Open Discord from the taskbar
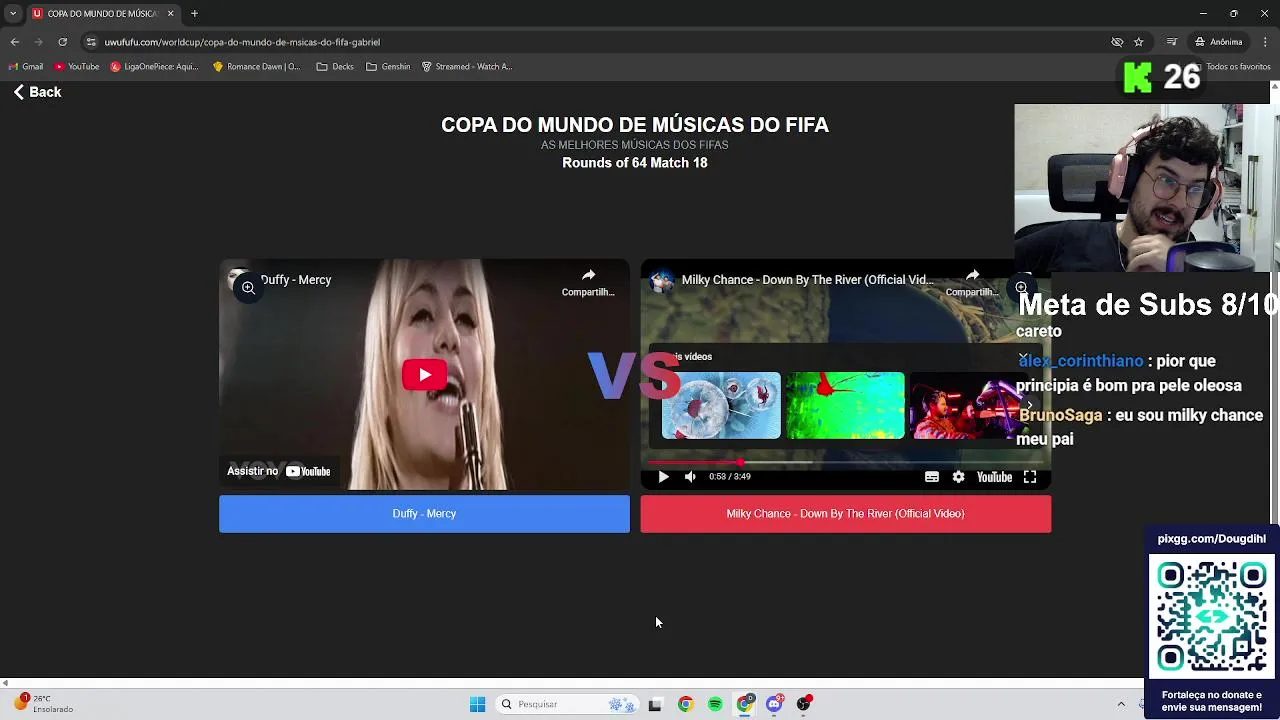This screenshot has height=720, width=1280. click(x=774, y=705)
